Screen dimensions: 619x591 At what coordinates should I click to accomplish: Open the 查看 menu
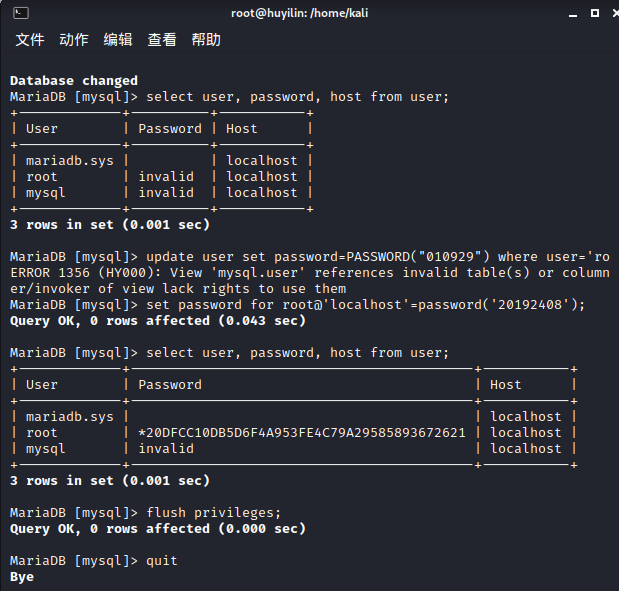(162, 40)
